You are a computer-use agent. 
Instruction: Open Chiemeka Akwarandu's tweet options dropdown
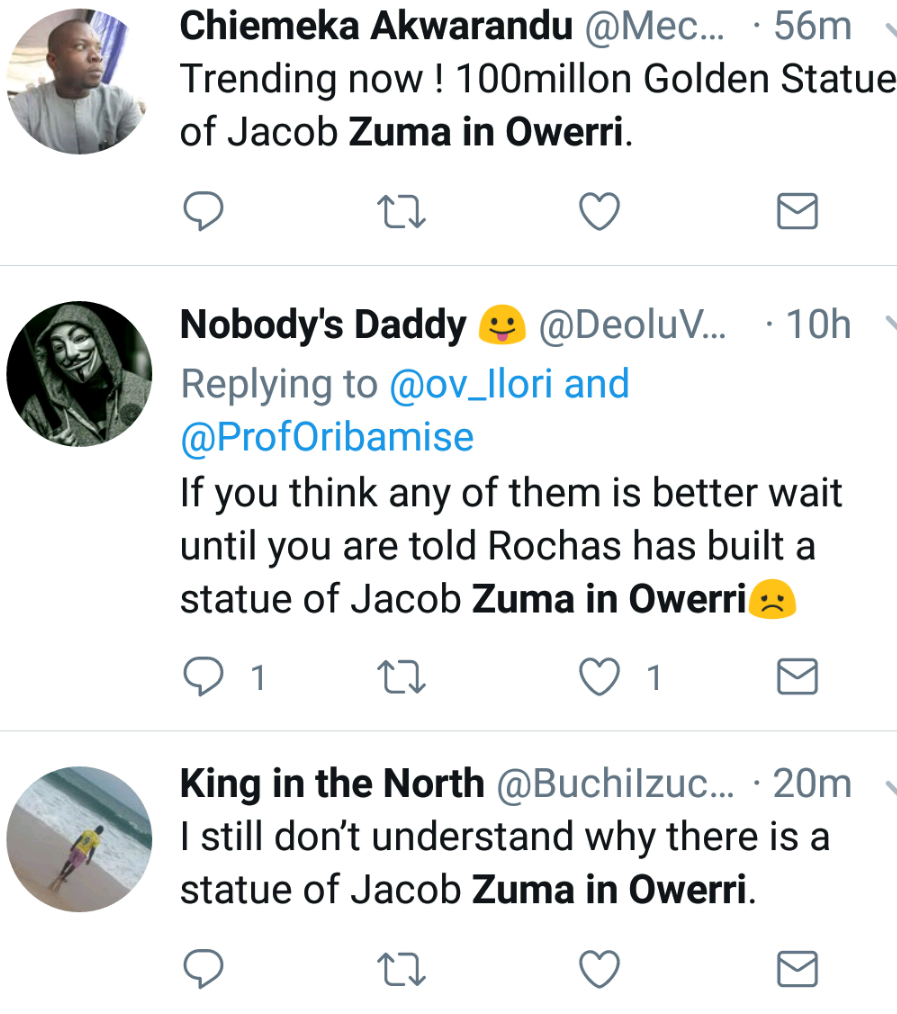tap(889, 30)
